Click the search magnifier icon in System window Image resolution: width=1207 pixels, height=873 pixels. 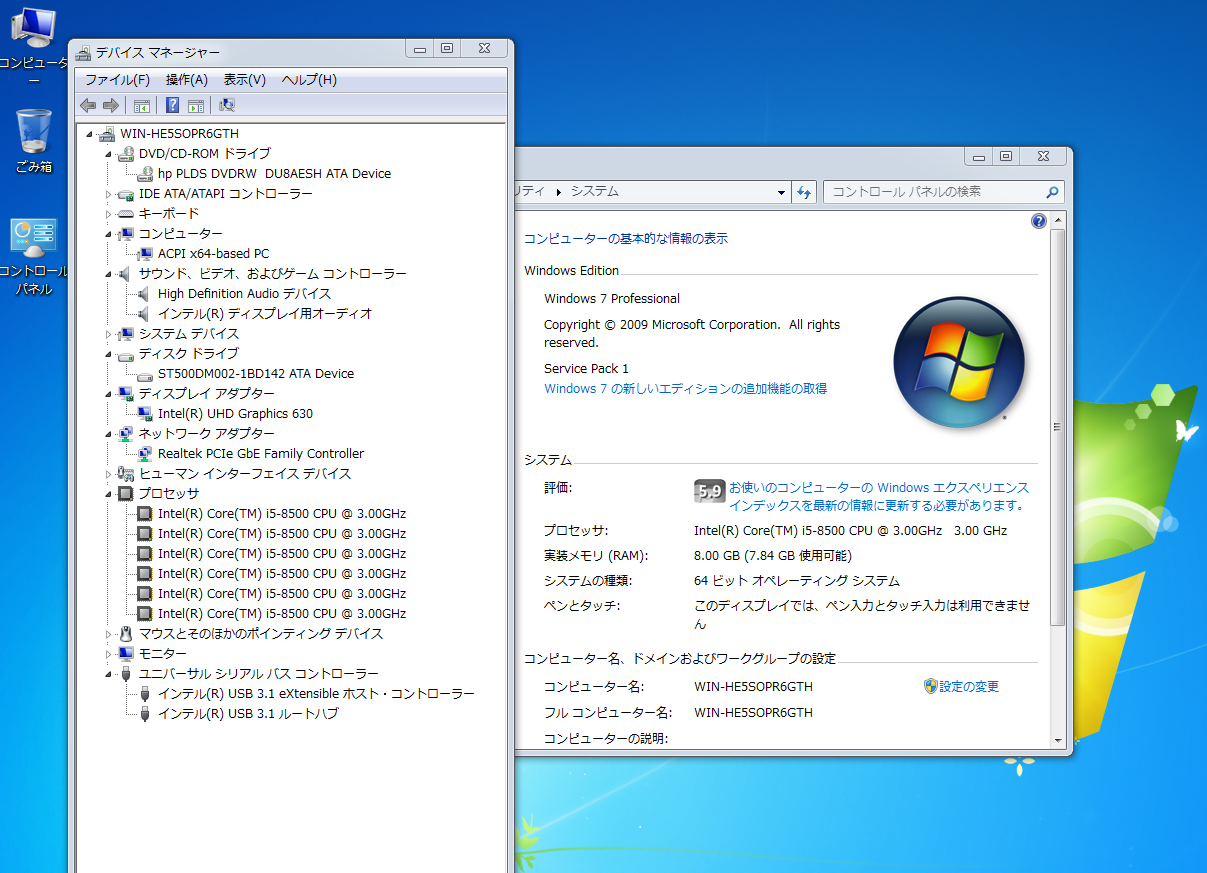click(x=1052, y=192)
